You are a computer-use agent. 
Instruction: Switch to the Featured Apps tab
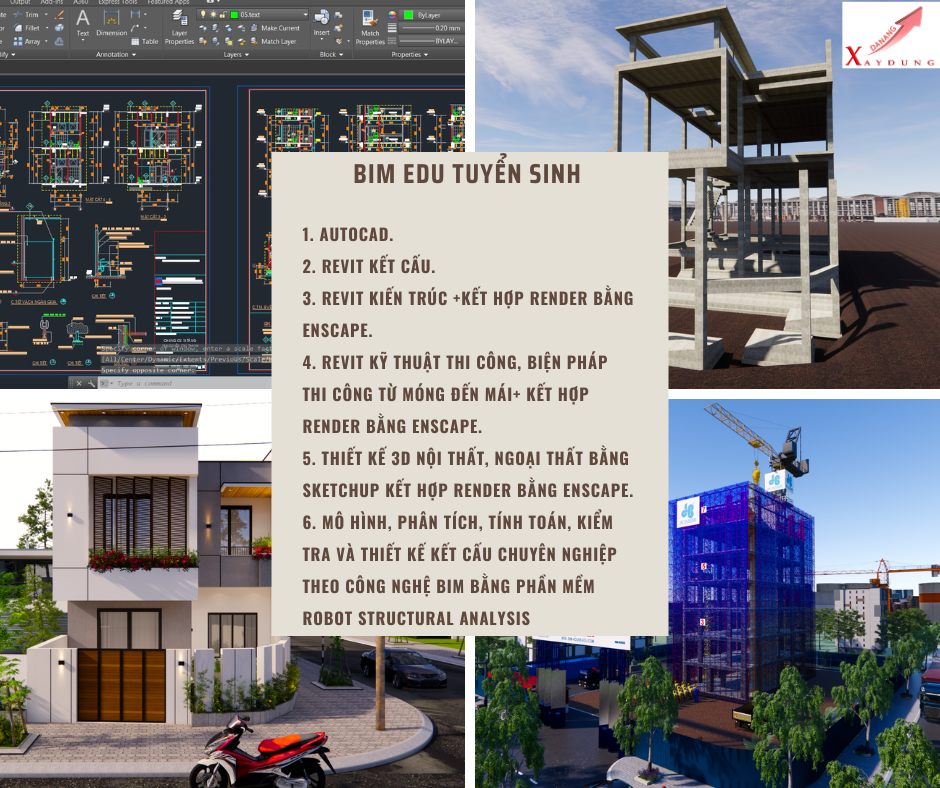(168, 3)
